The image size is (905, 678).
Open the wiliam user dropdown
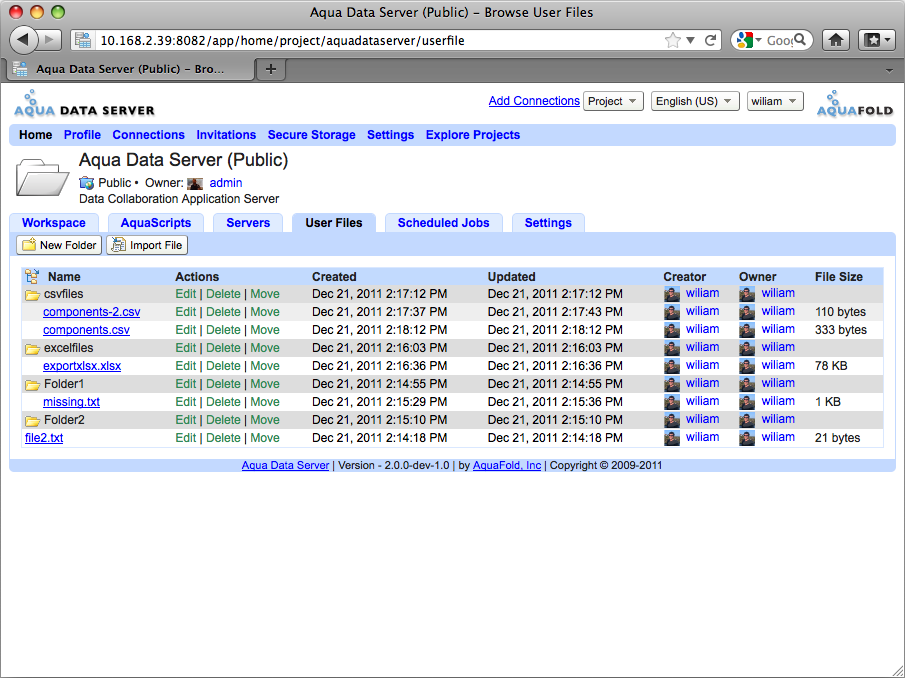[775, 101]
